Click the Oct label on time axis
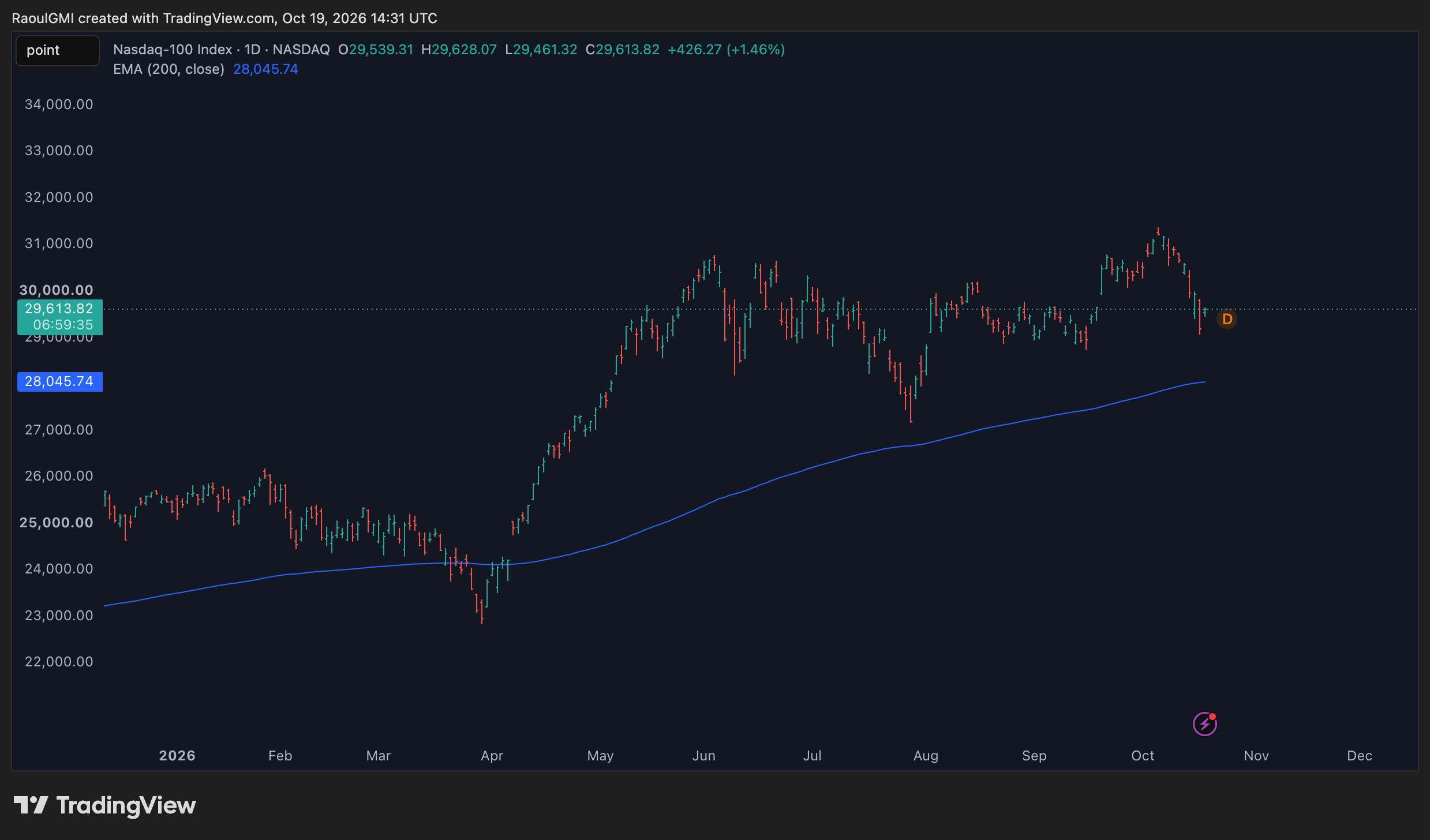 [1143, 756]
